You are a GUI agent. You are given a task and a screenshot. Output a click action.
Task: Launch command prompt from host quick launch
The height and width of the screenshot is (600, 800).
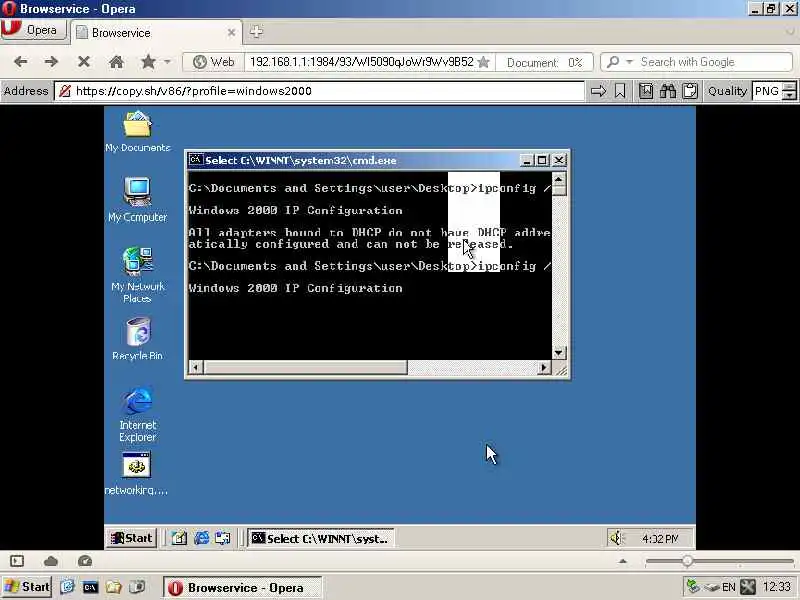pos(90,587)
